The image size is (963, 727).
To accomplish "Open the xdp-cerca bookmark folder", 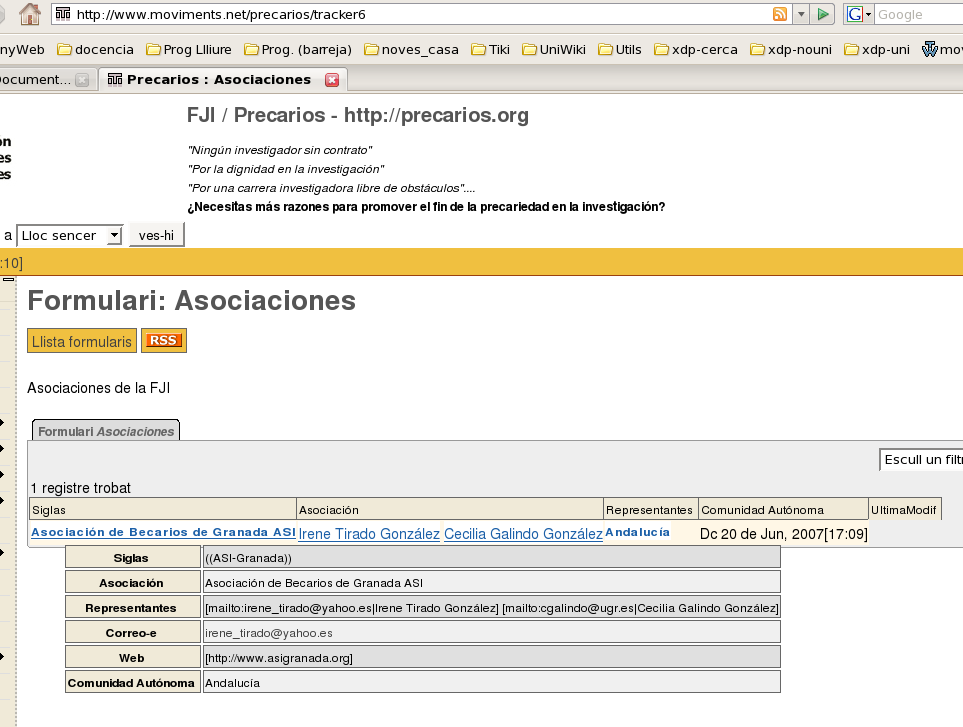I will (x=696, y=50).
